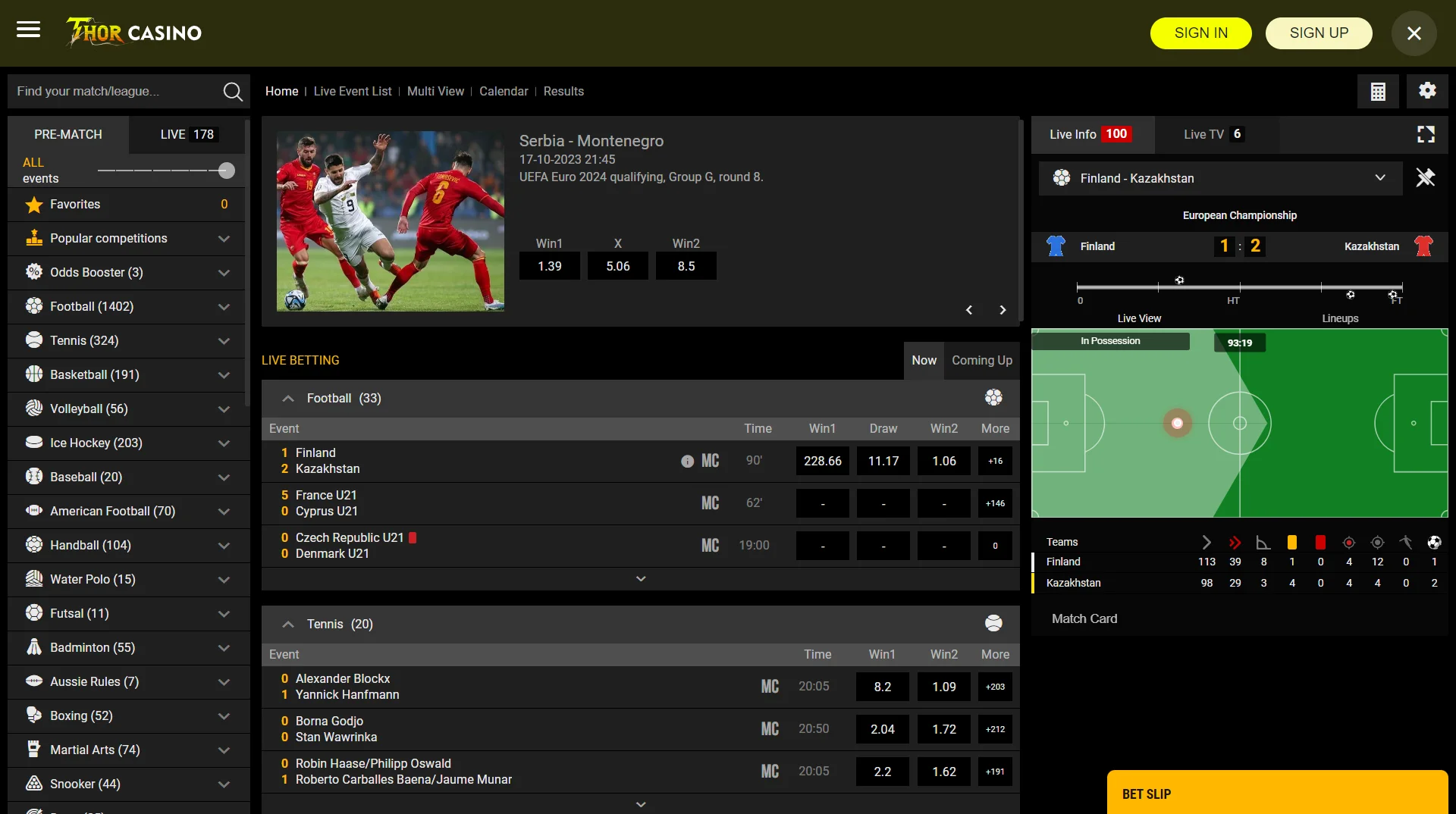Click the yellow card stats icon
This screenshot has width=1456, height=814.
[1292, 542]
